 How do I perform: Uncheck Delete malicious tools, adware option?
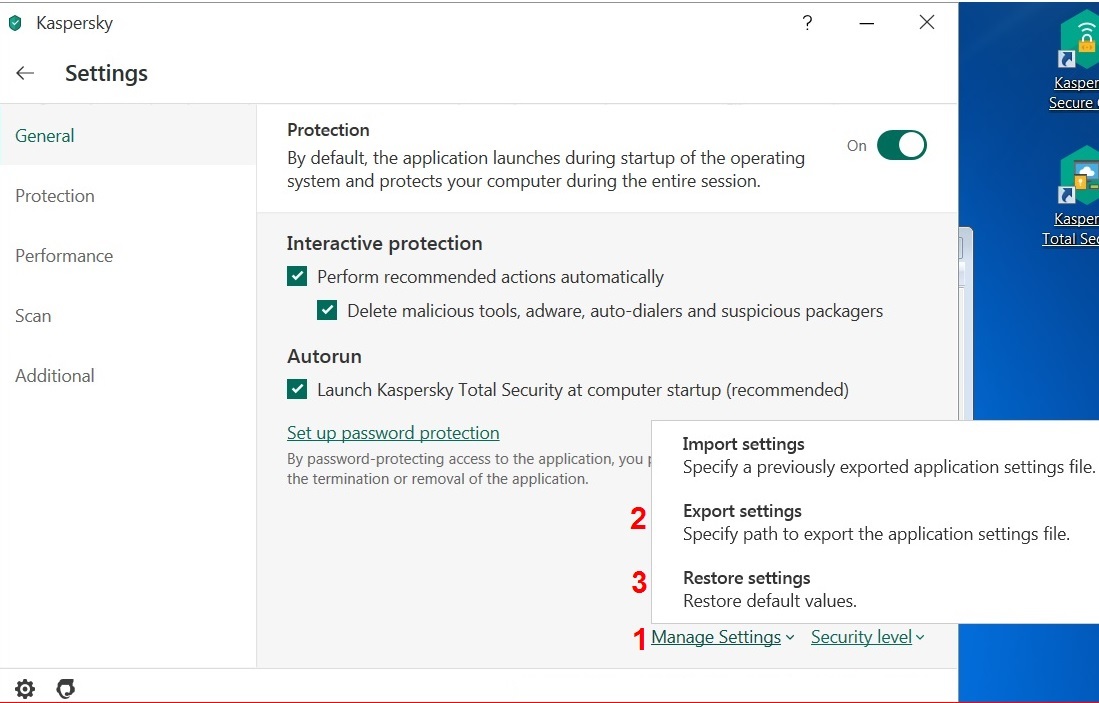(327, 311)
